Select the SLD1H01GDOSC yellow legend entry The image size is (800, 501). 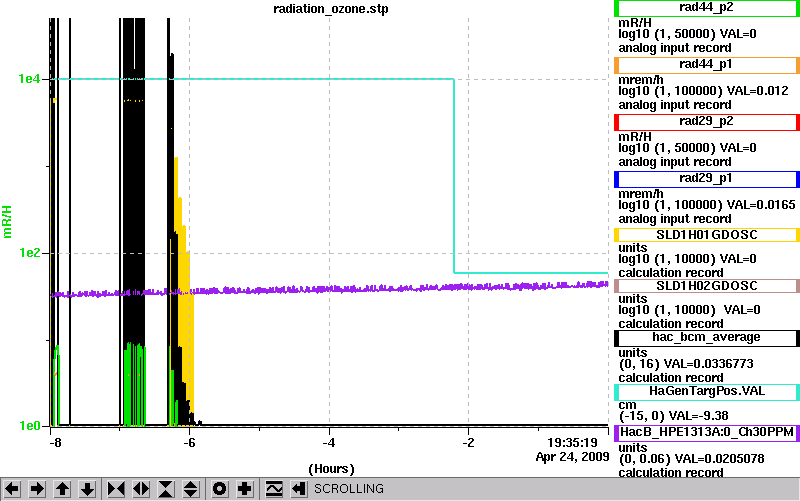[x=706, y=235]
